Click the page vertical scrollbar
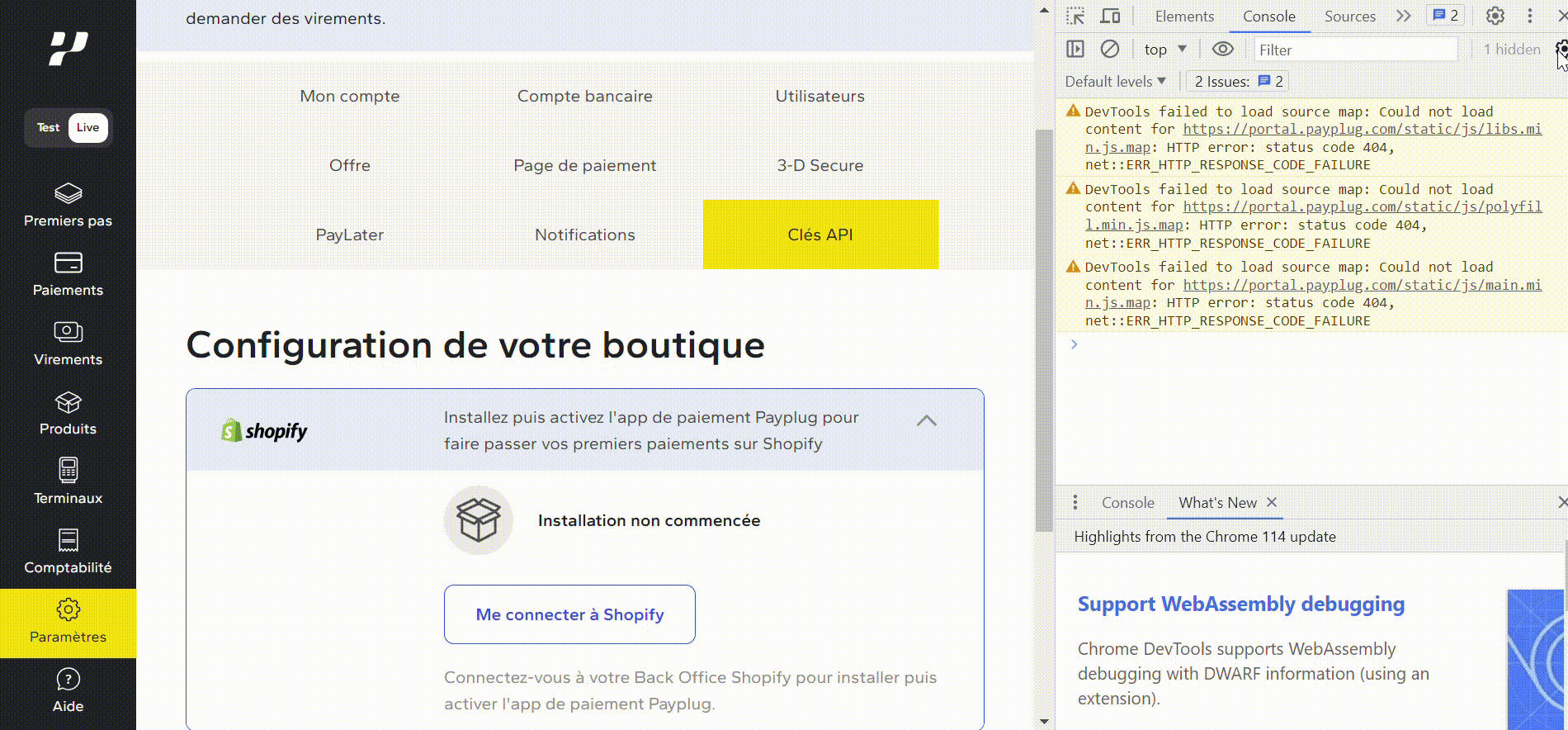 [1044, 330]
